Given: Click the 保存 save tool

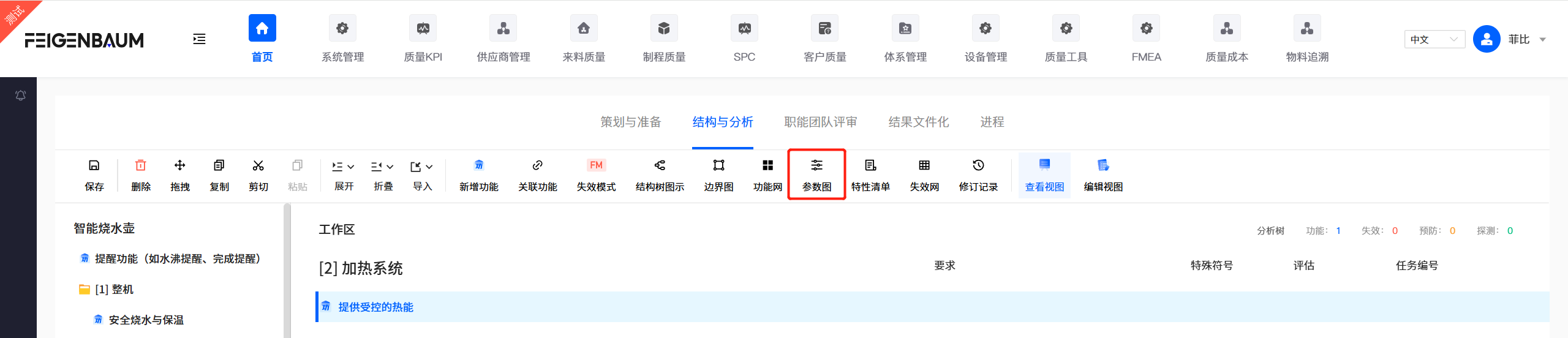Looking at the screenshot, I should [94, 175].
